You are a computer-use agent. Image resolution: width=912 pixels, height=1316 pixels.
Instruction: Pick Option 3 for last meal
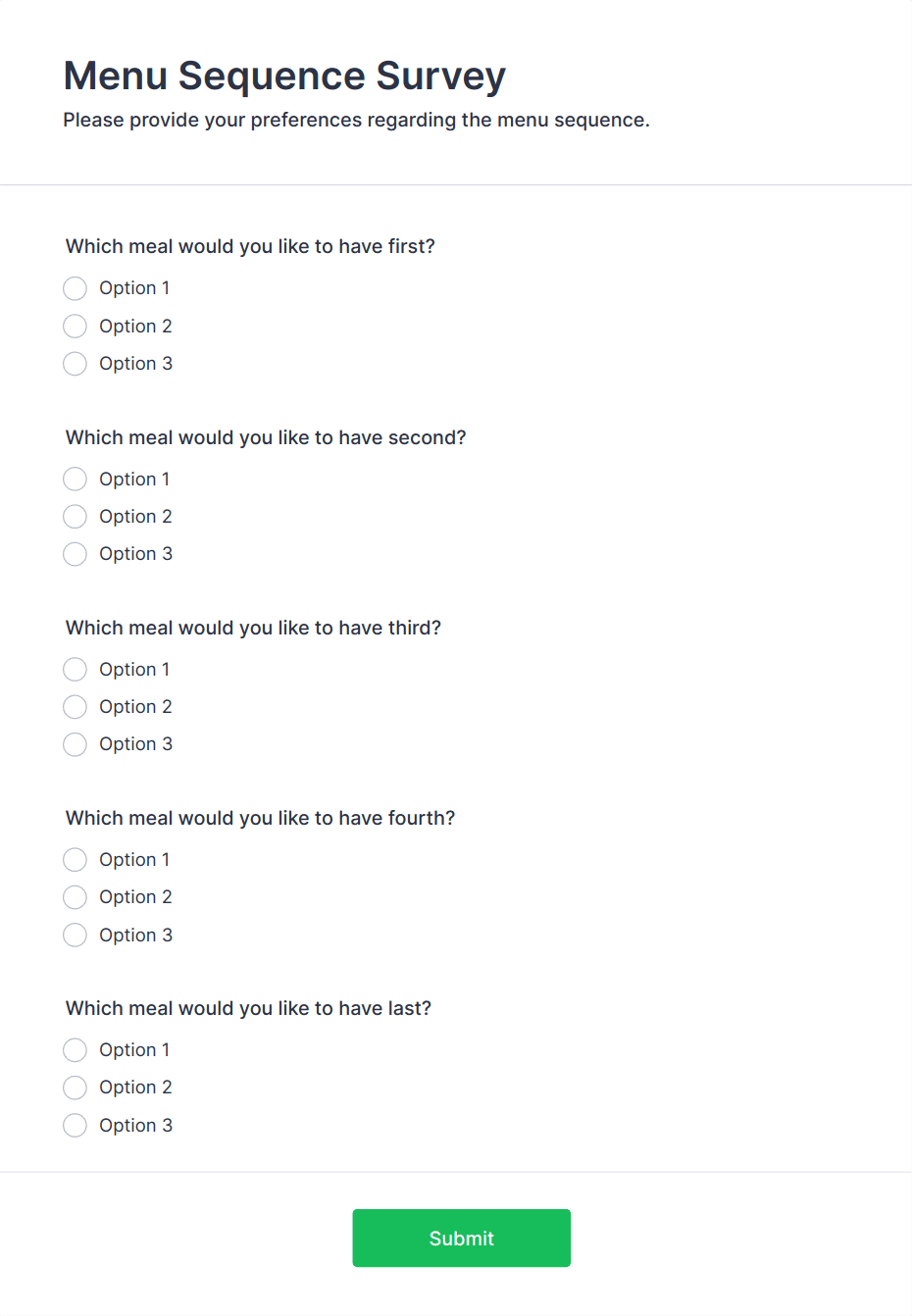pyautogui.click(x=76, y=1125)
